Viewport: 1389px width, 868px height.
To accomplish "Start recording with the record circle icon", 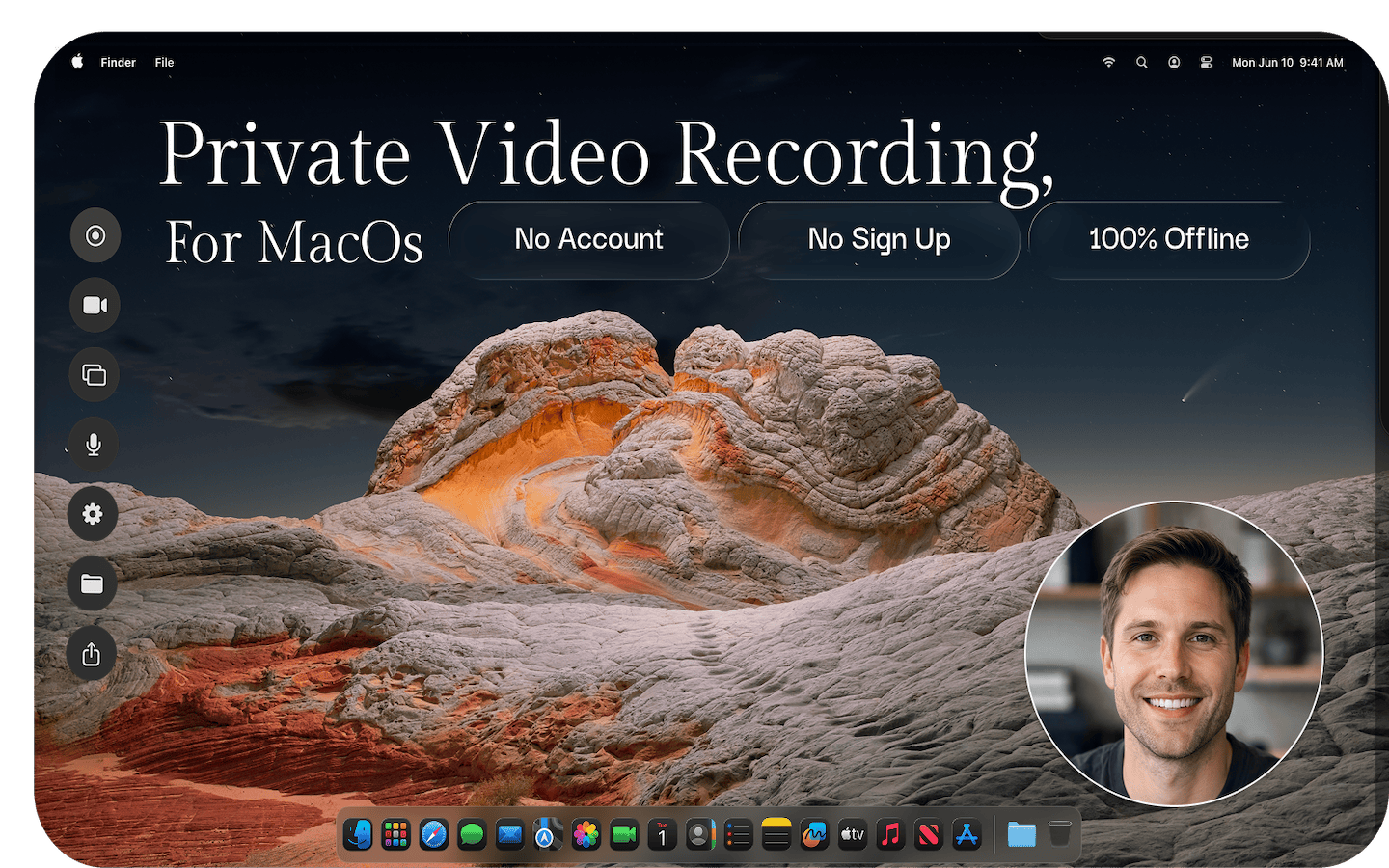I will [x=95, y=235].
